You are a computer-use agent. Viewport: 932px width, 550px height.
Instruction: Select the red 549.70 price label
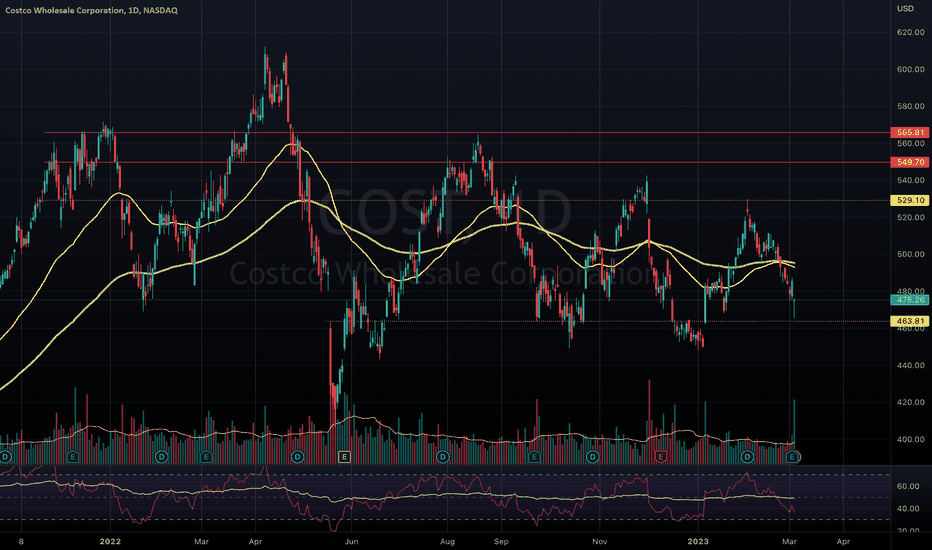tap(910, 162)
